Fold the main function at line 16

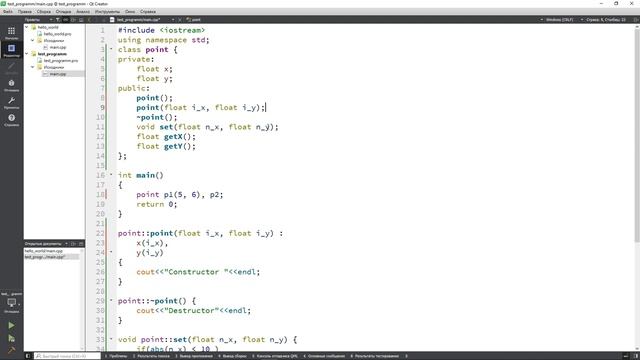[x=111, y=175]
